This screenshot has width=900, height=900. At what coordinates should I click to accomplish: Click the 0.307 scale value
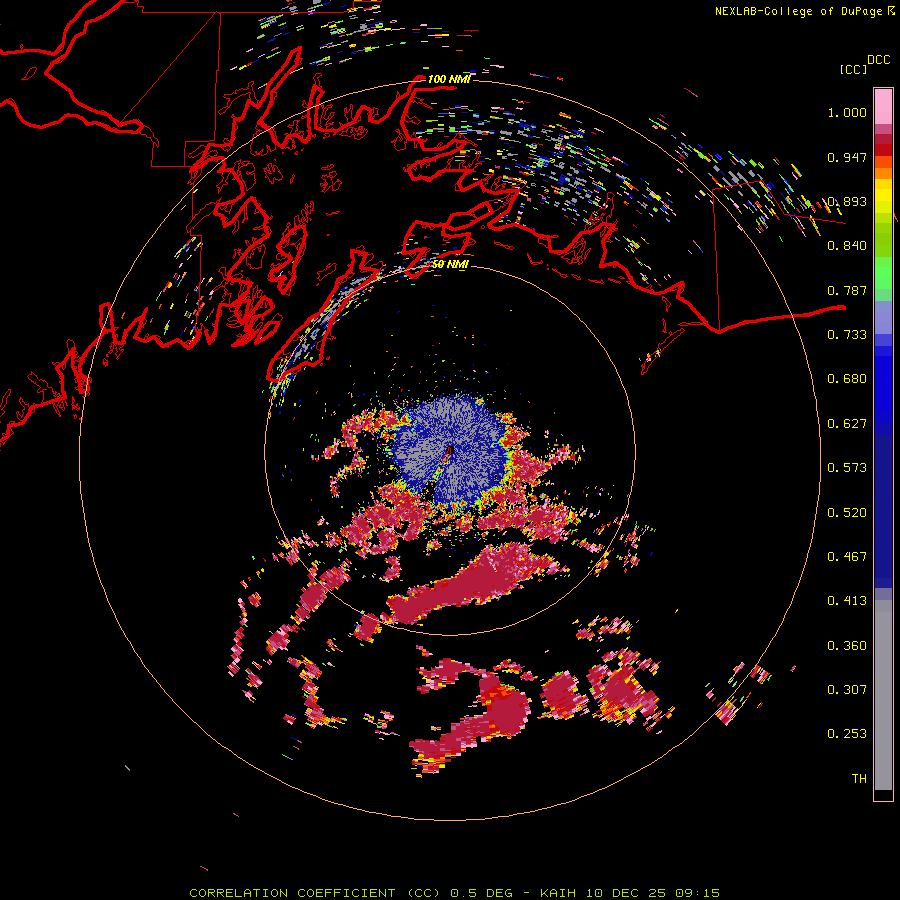click(x=847, y=690)
